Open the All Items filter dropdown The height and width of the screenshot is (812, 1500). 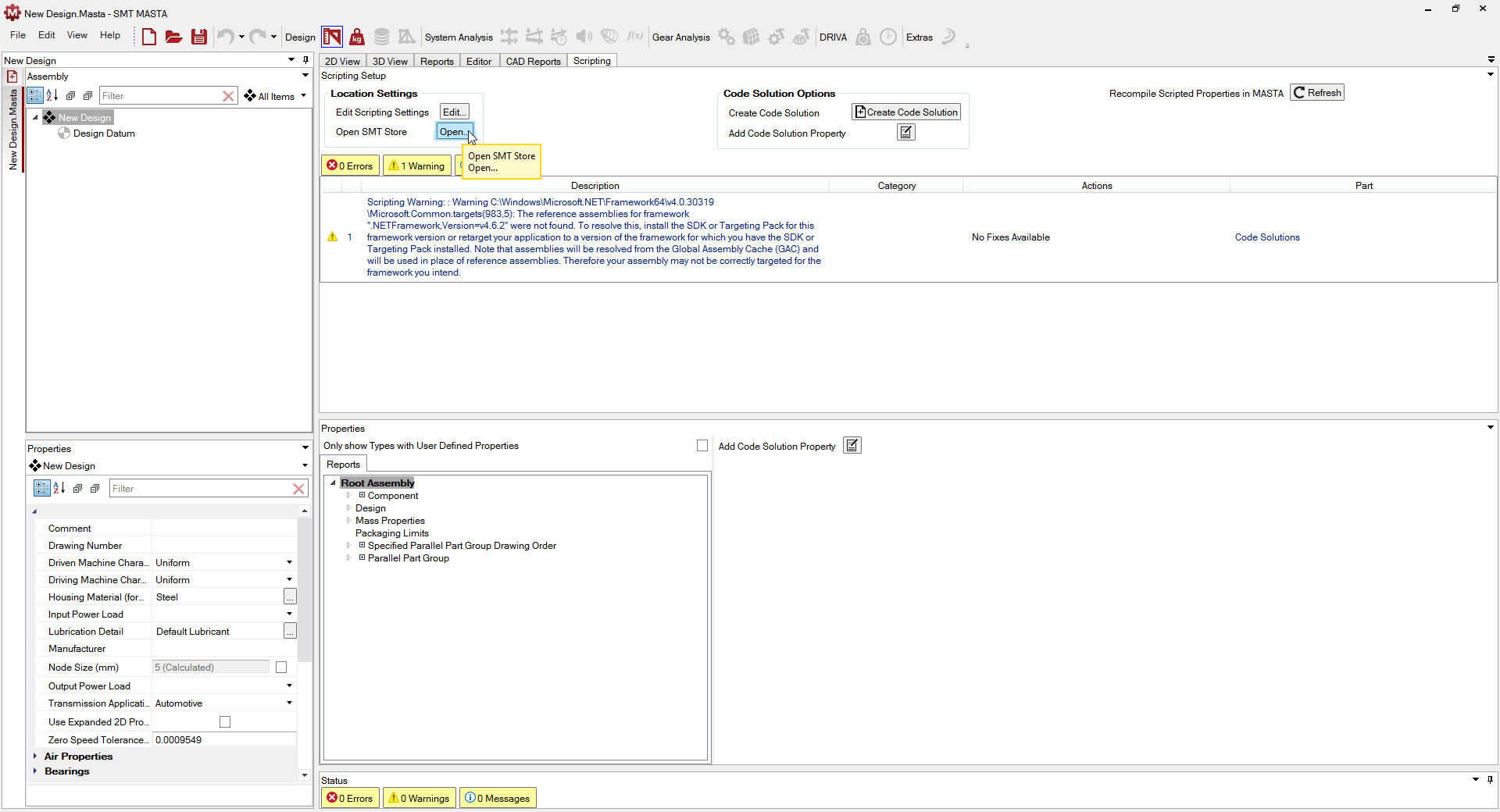tap(276, 96)
